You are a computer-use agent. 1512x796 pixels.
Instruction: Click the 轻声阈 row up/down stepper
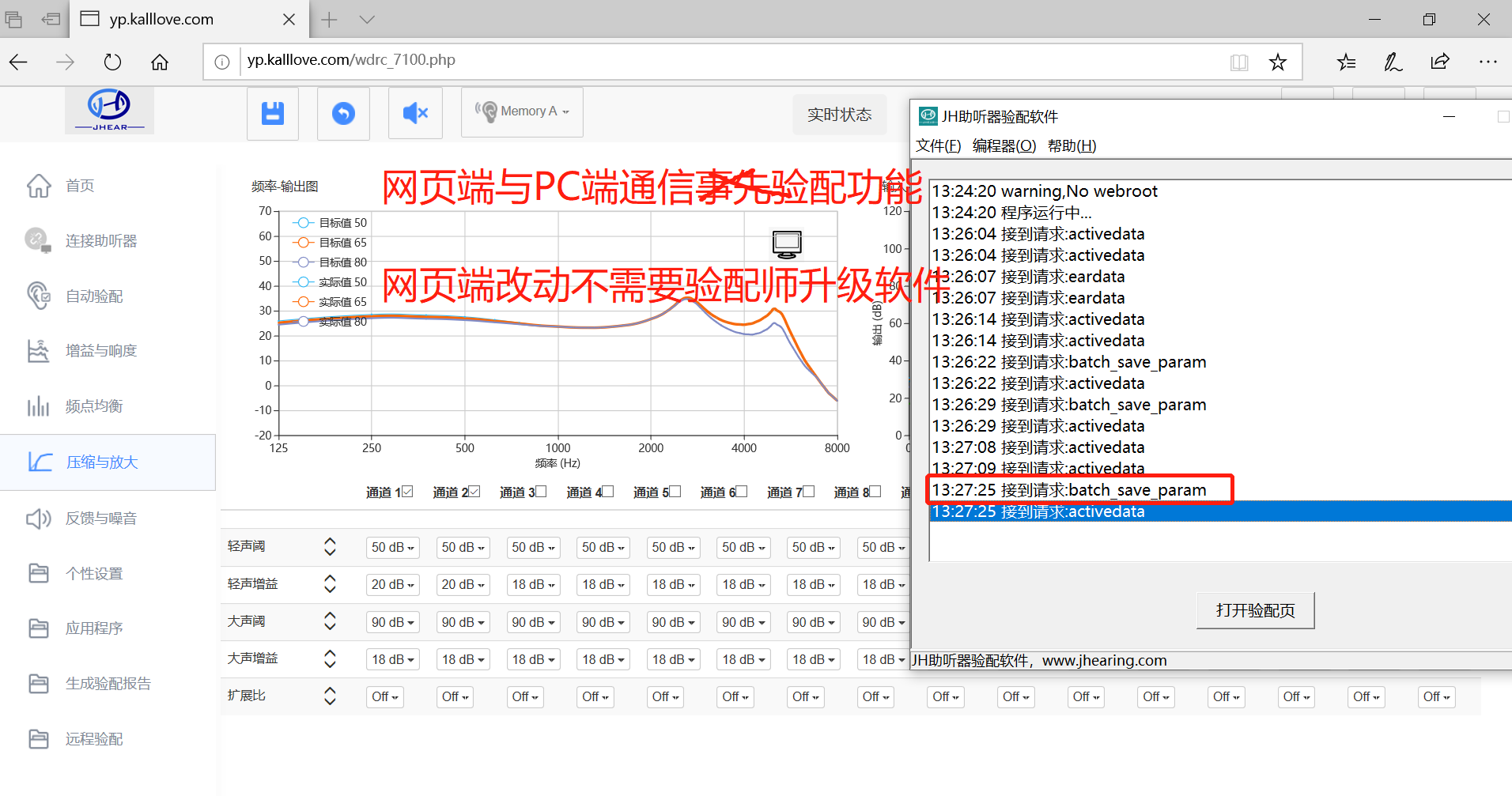point(330,547)
